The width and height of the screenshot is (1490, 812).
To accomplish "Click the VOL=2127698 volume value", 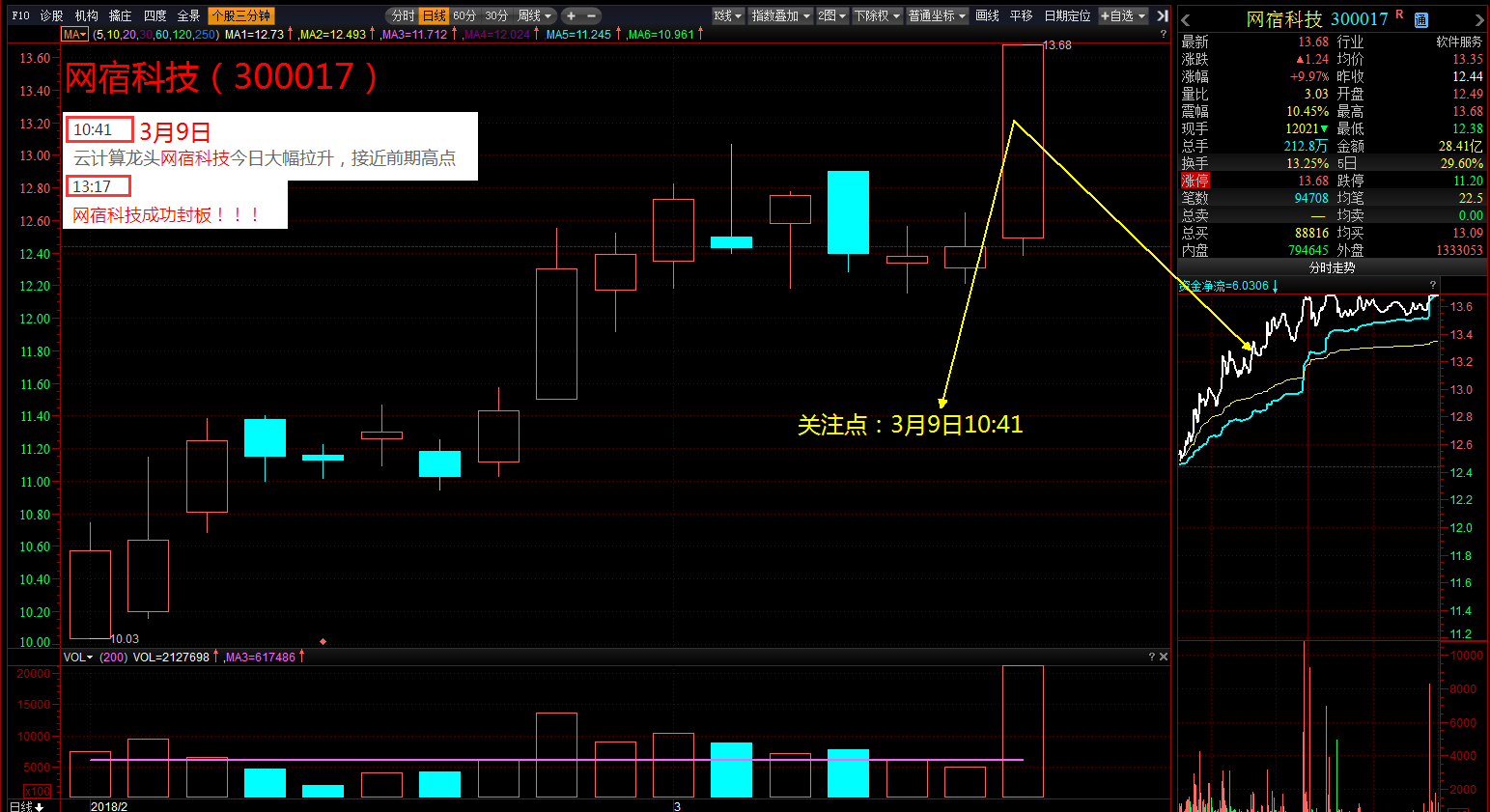I will (171, 657).
